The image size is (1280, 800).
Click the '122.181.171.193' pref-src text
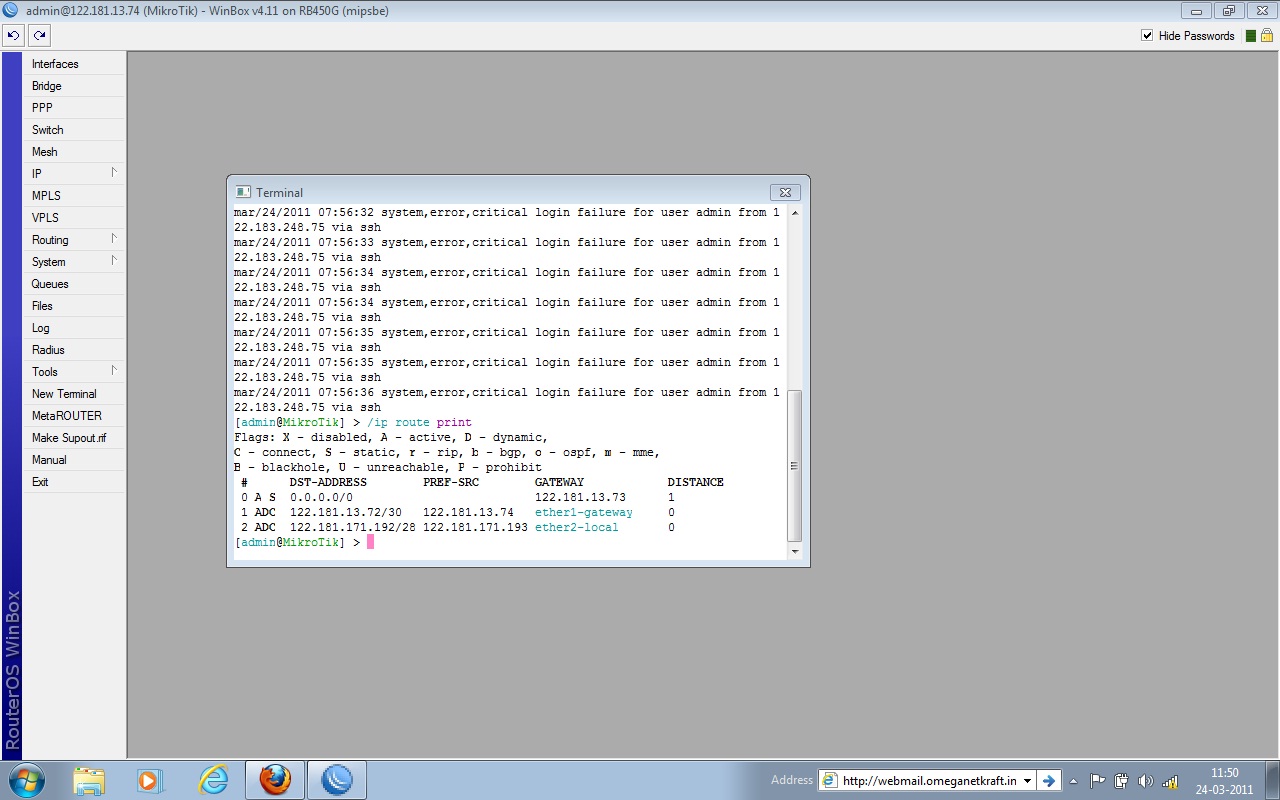pos(475,527)
